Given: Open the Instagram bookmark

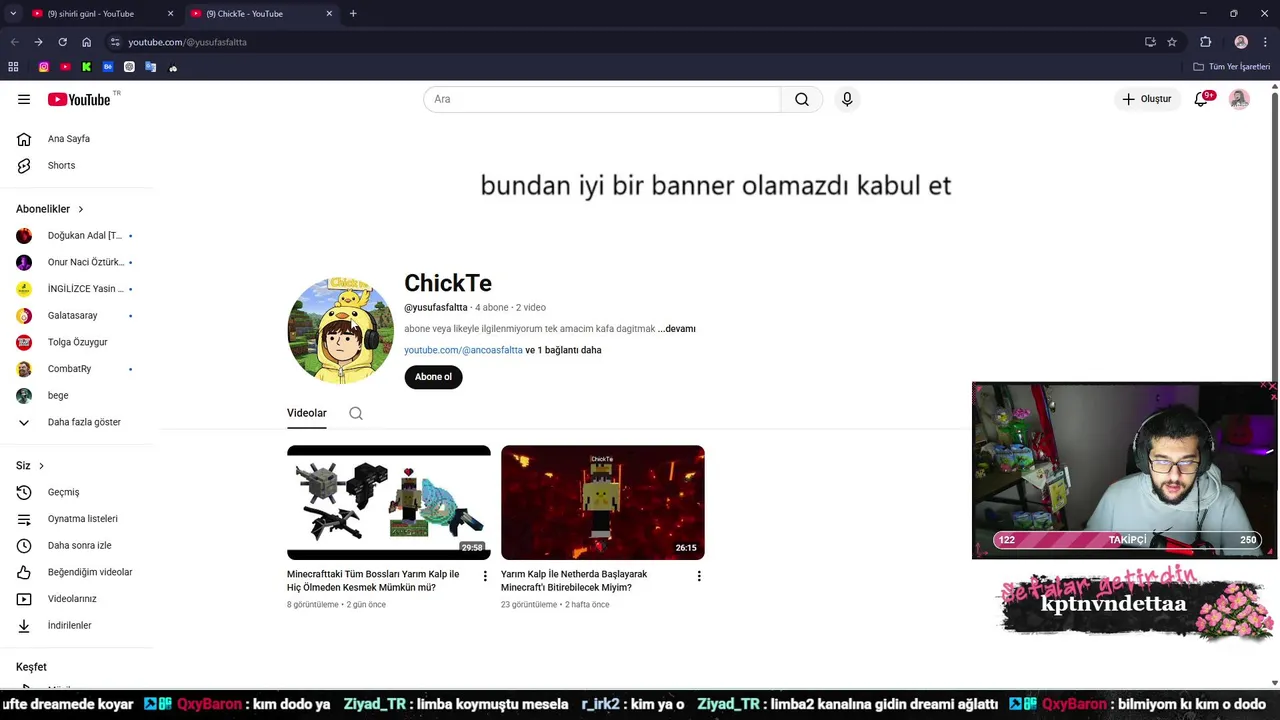Looking at the screenshot, I should [44, 67].
